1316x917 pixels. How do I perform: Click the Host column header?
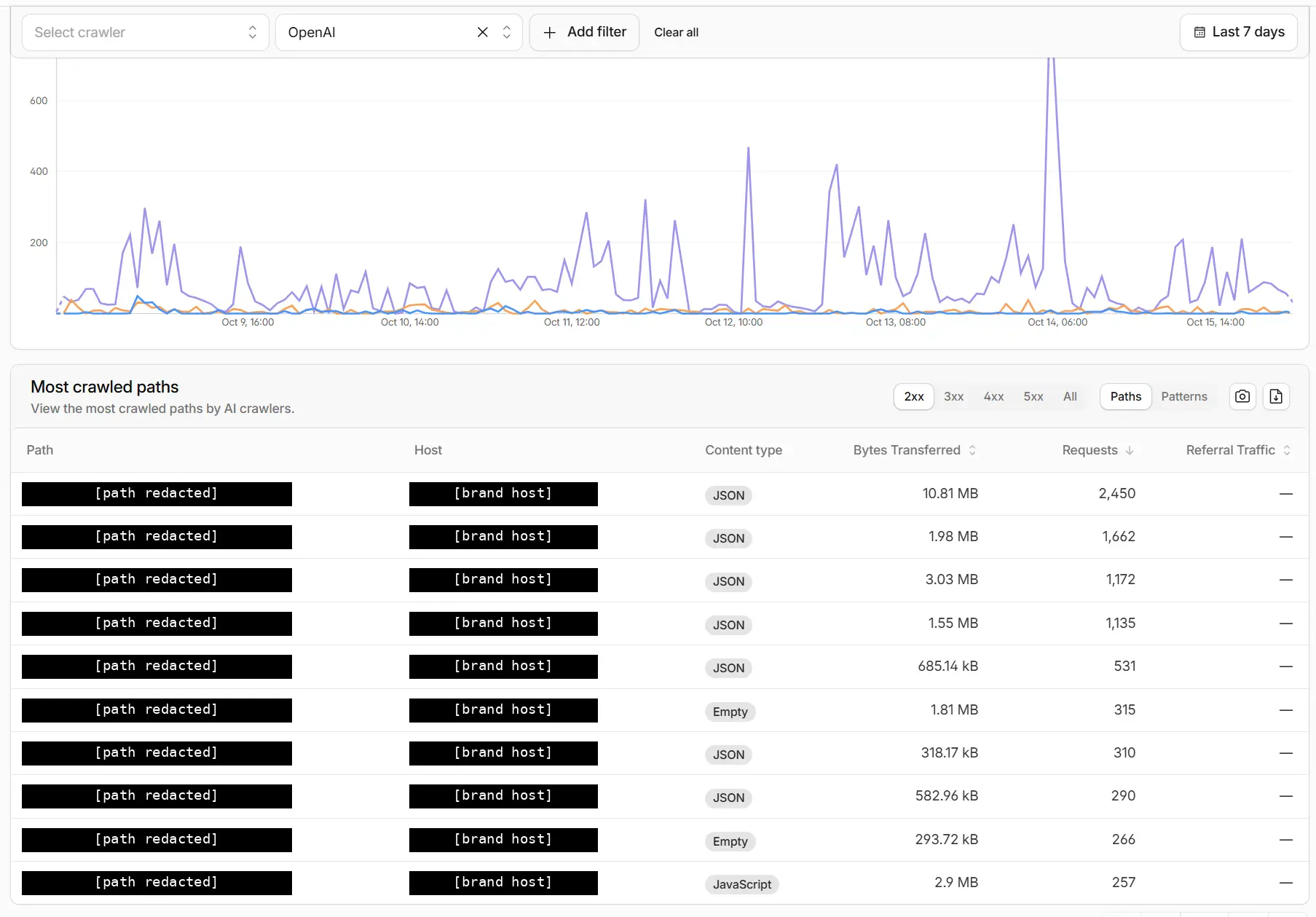[x=428, y=450]
